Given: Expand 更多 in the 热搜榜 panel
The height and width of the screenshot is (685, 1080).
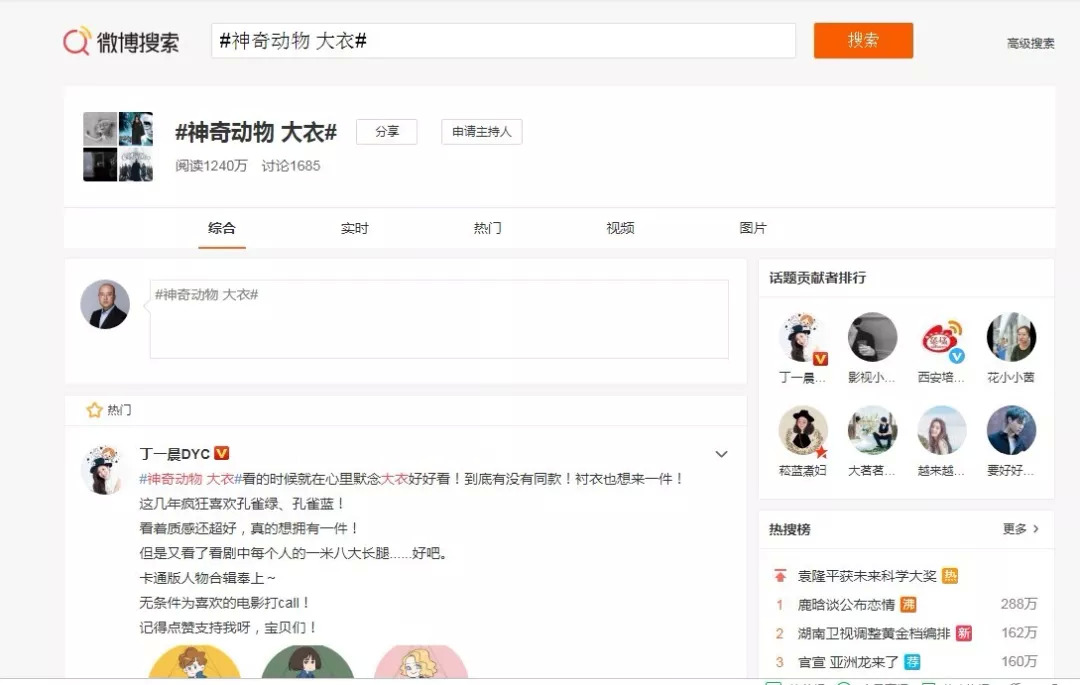Looking at the screenshot, I should click(1021, 529).
